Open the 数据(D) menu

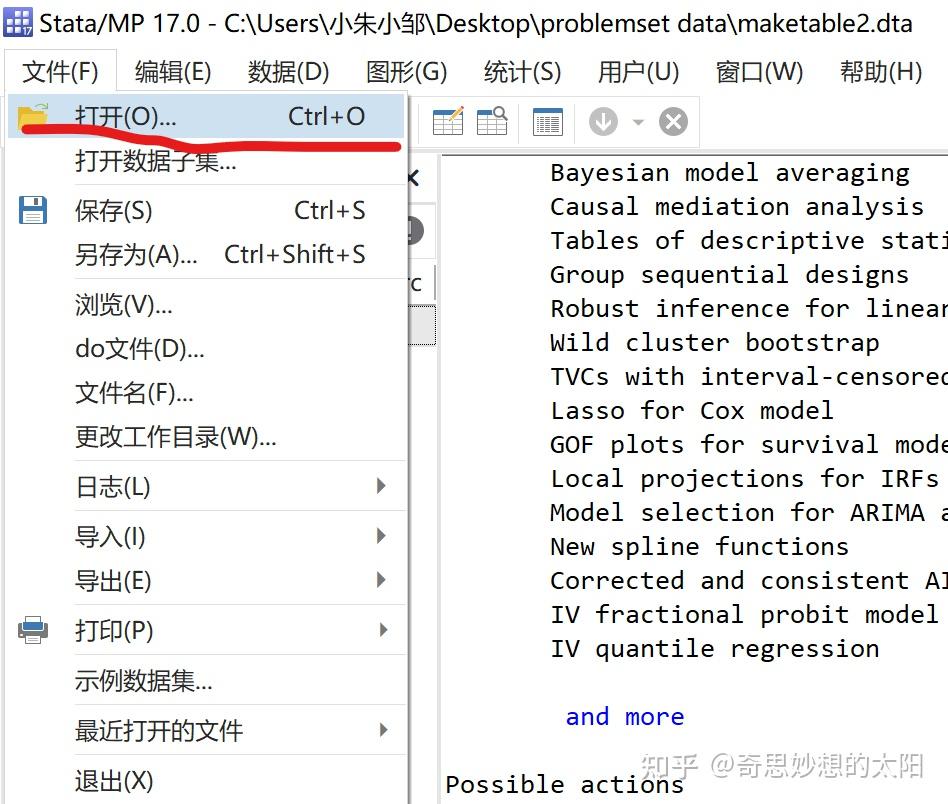click(288, 72)
